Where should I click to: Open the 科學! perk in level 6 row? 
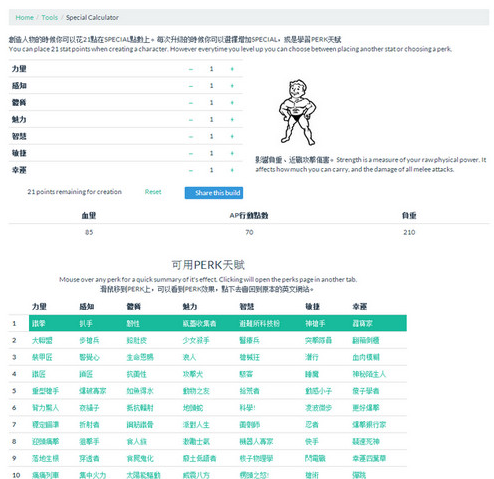coord(248,408)
